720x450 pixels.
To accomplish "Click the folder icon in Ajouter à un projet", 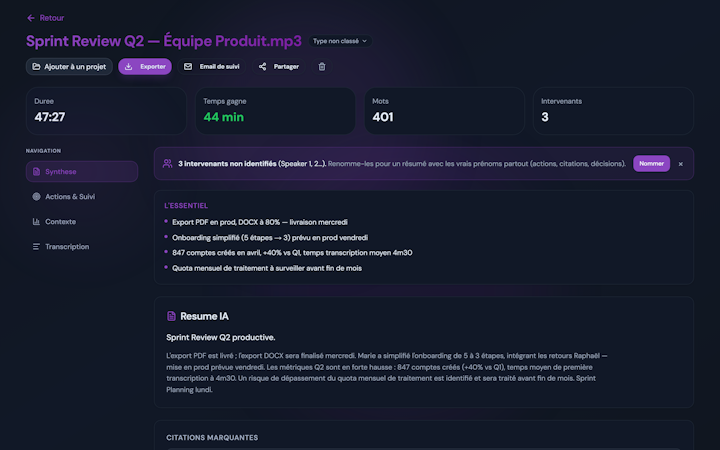I will [36, 67].
